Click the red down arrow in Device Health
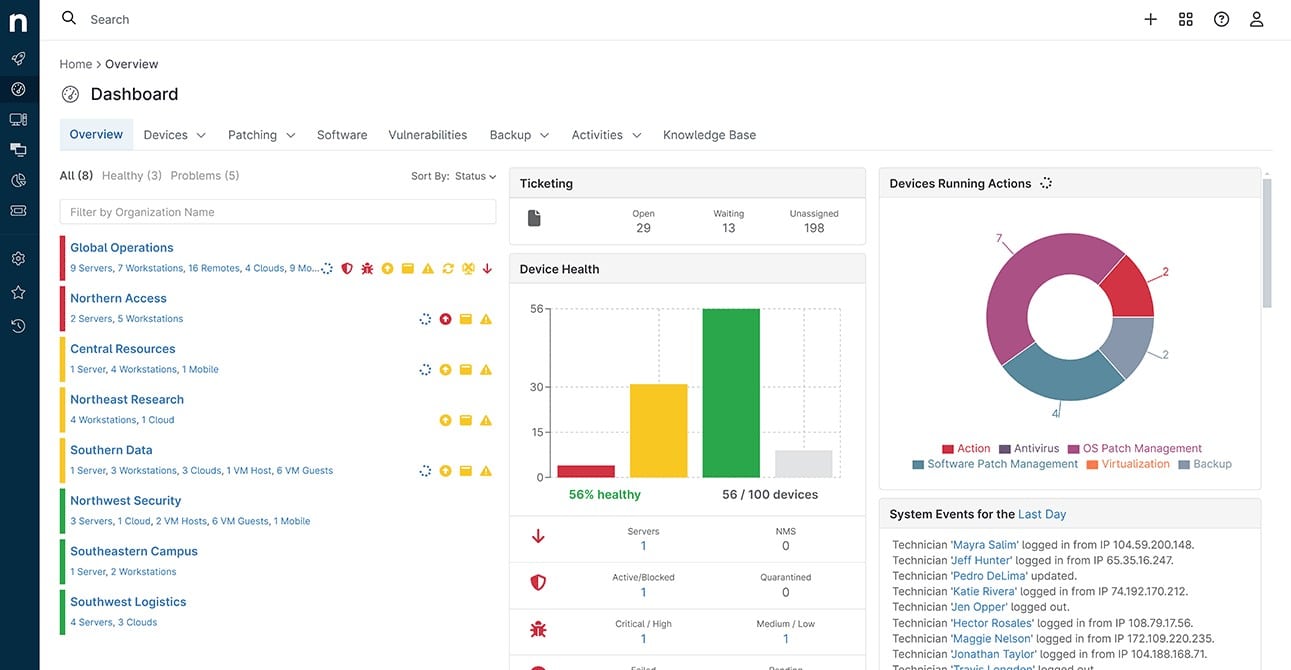The width and height of the screenshot is (1291, 670). [x=538, y=537]
